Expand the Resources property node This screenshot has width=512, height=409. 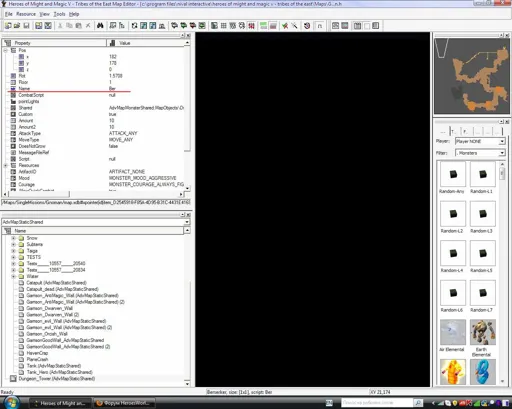point(5,165)
